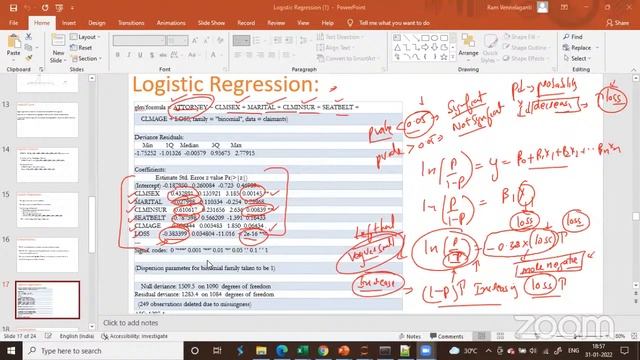Open the Section dropdown
The height and width of the screenshot is (360, 640).
86,58
